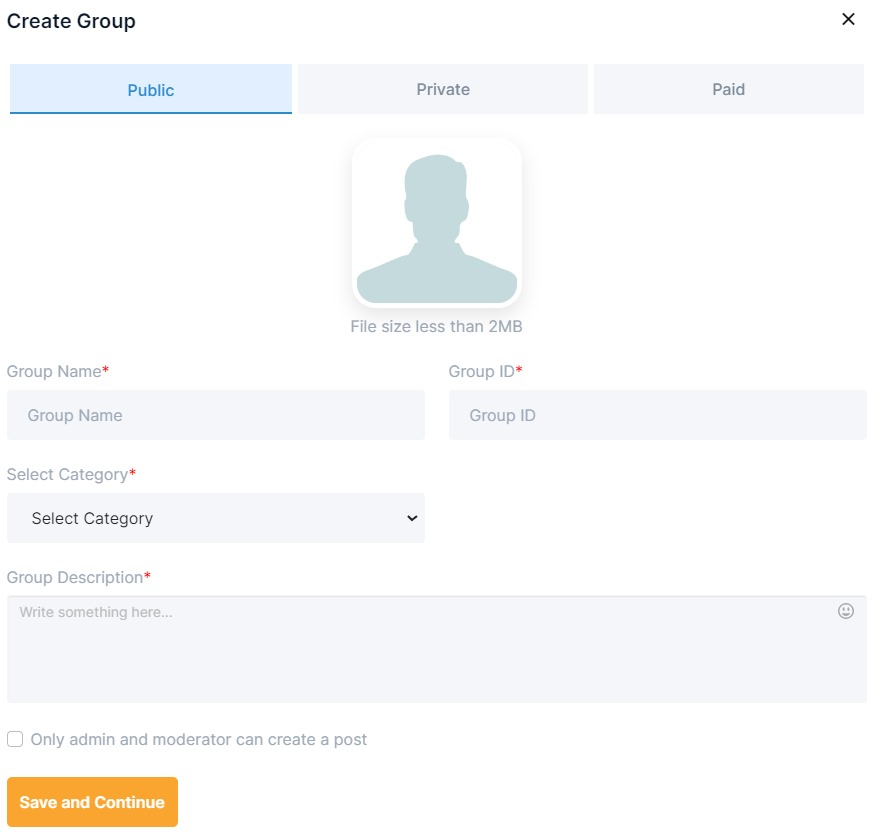Click the 'File size less than 2MB' hint
The image size is (883, 838).
pos(436,327)
